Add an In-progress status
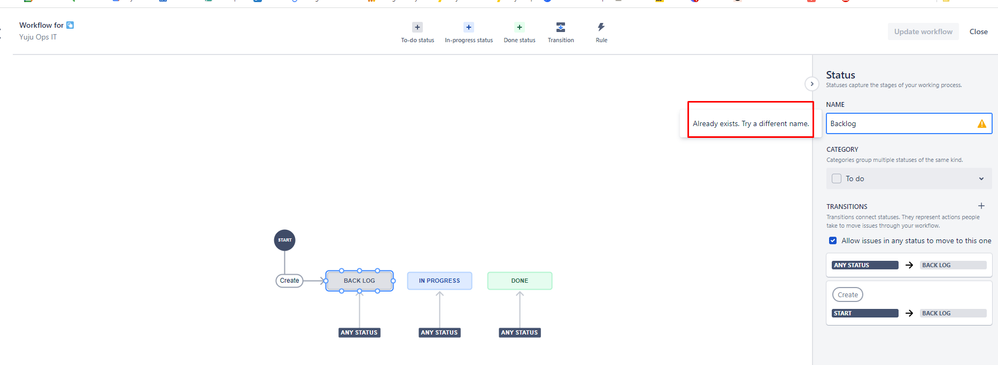The width and height of the screenshot is (998, 365). click(468, 33)
